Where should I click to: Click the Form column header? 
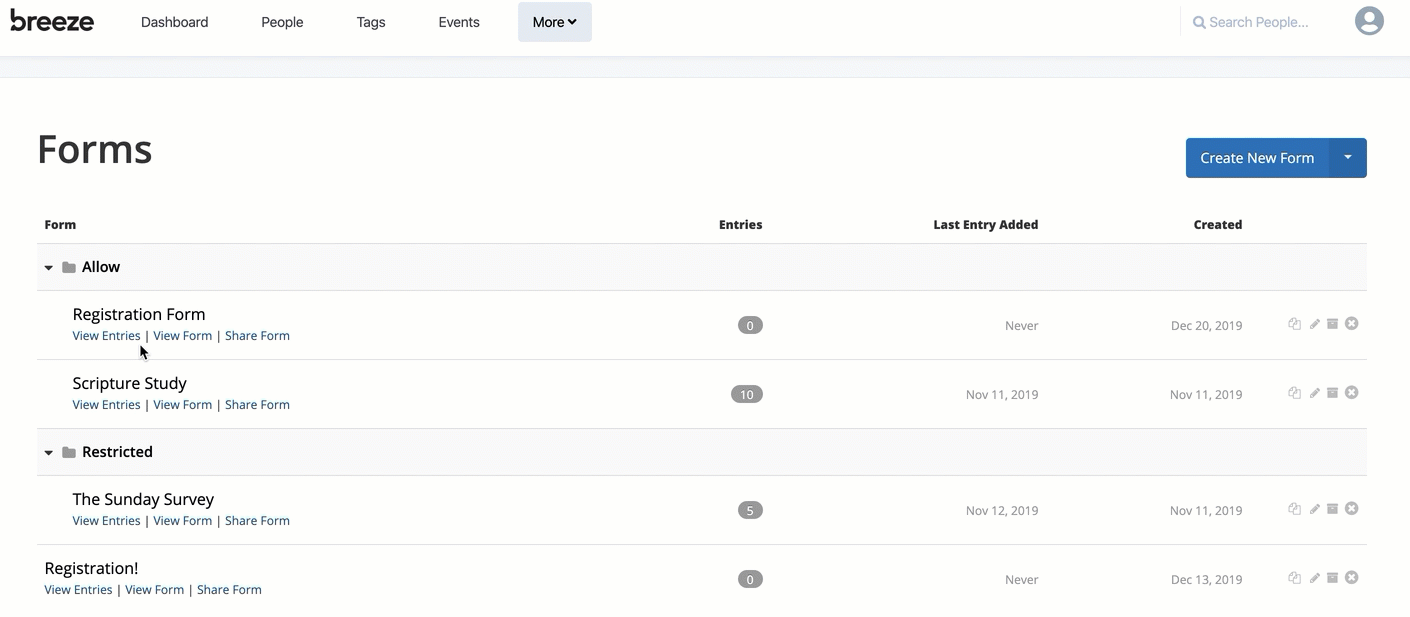pyautogui.click(x=60, y=225)
